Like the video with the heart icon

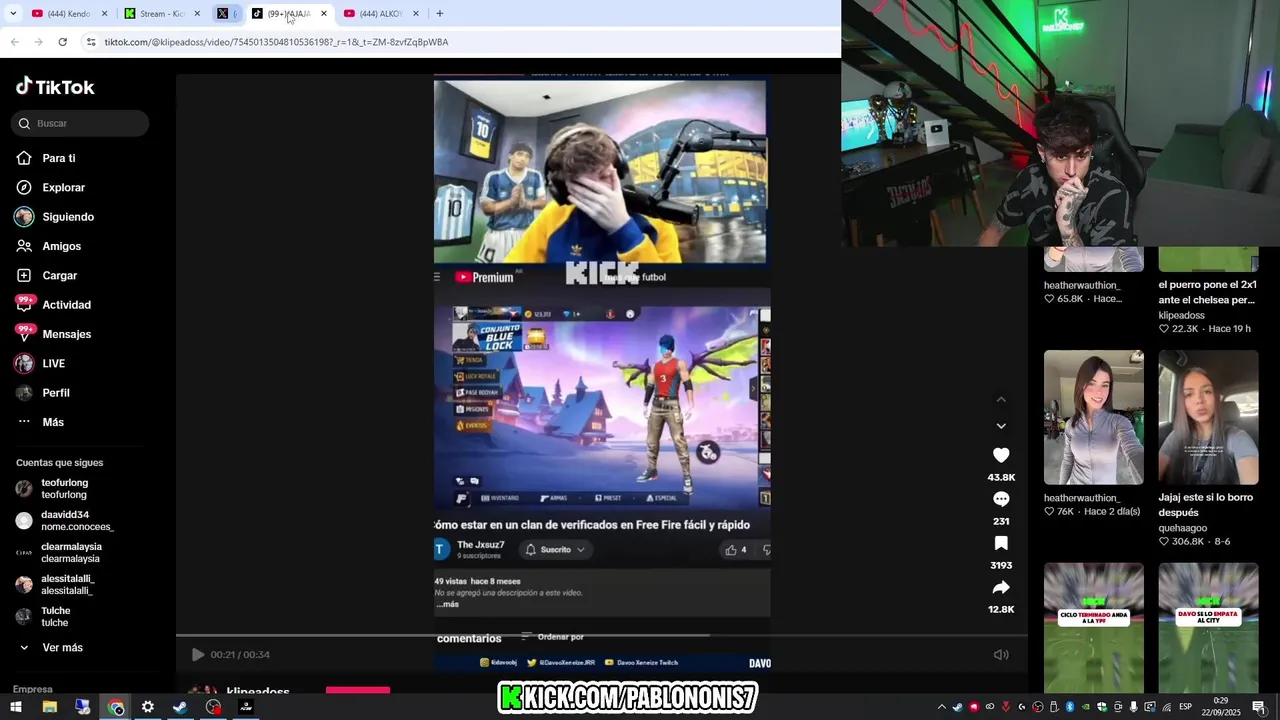[x=1001, y=455]
